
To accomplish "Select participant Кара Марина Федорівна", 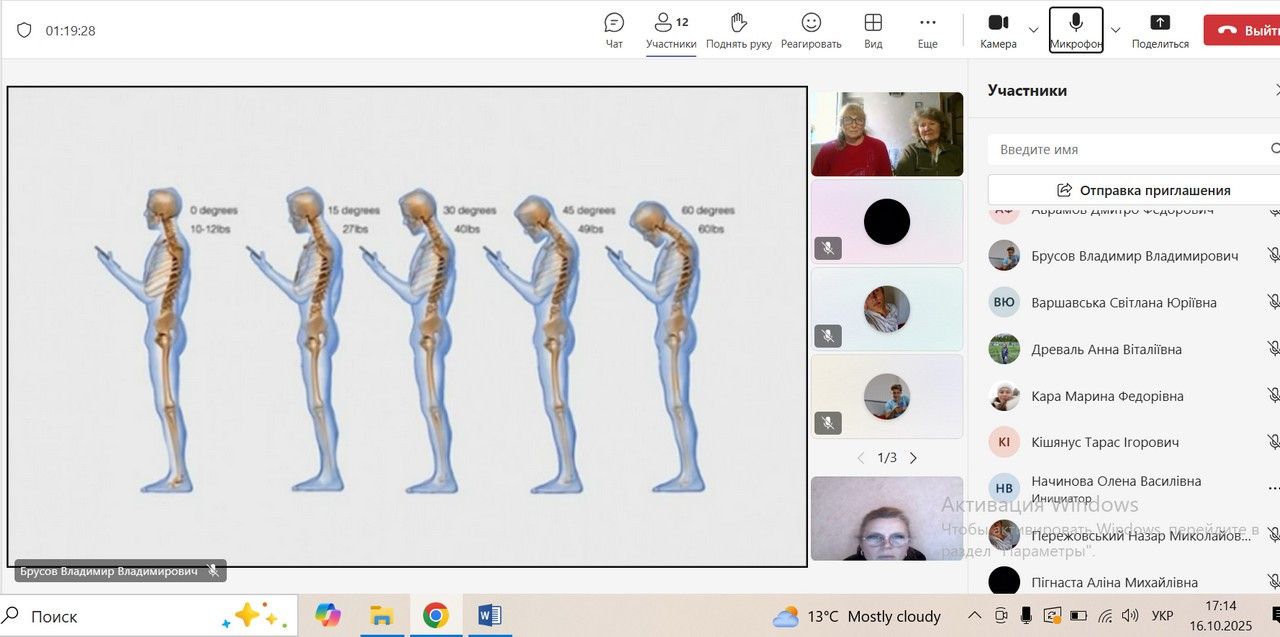I will [x=1107, y=396].
